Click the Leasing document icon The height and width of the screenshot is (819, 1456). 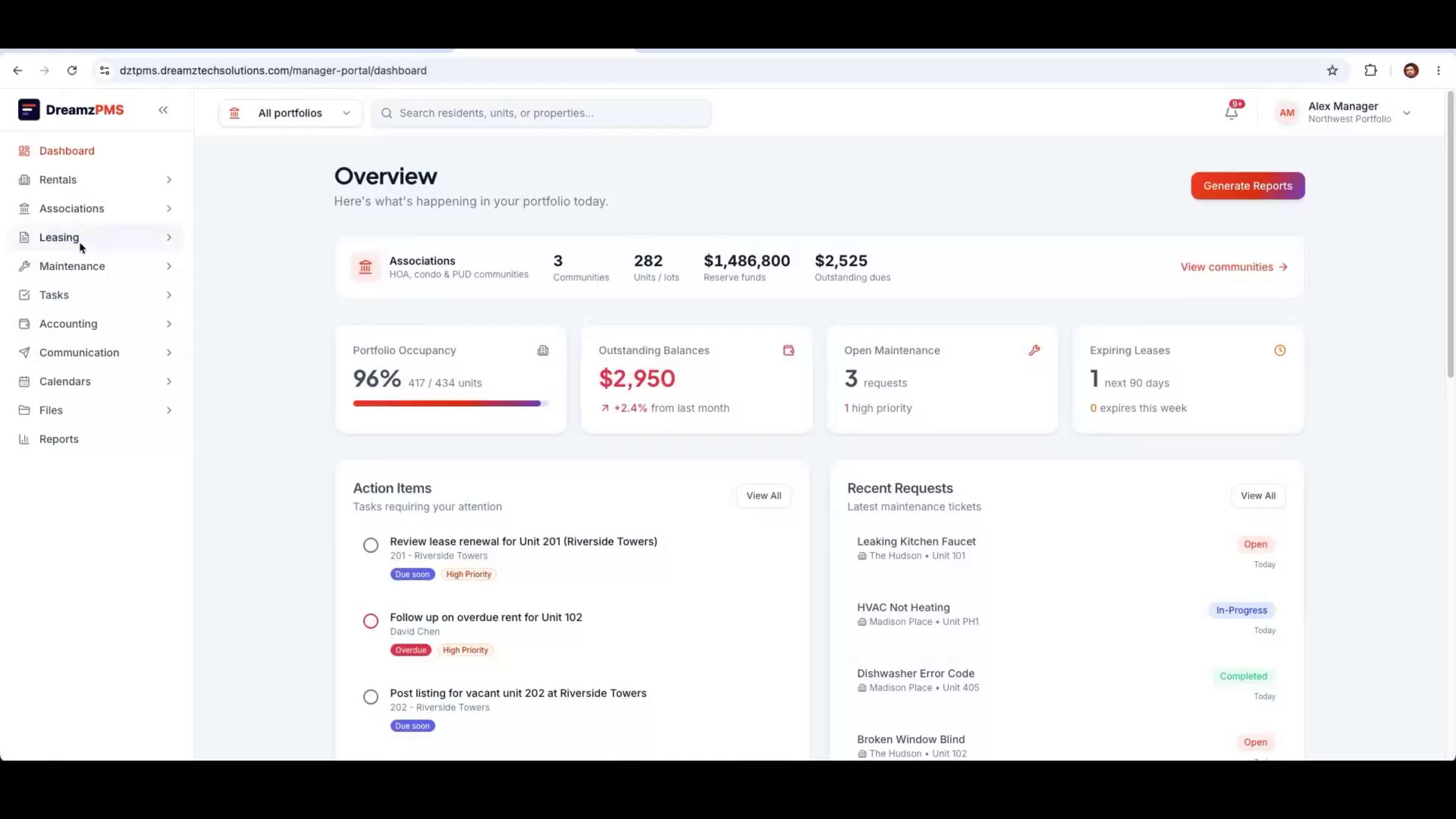click(x=24, y=237)
